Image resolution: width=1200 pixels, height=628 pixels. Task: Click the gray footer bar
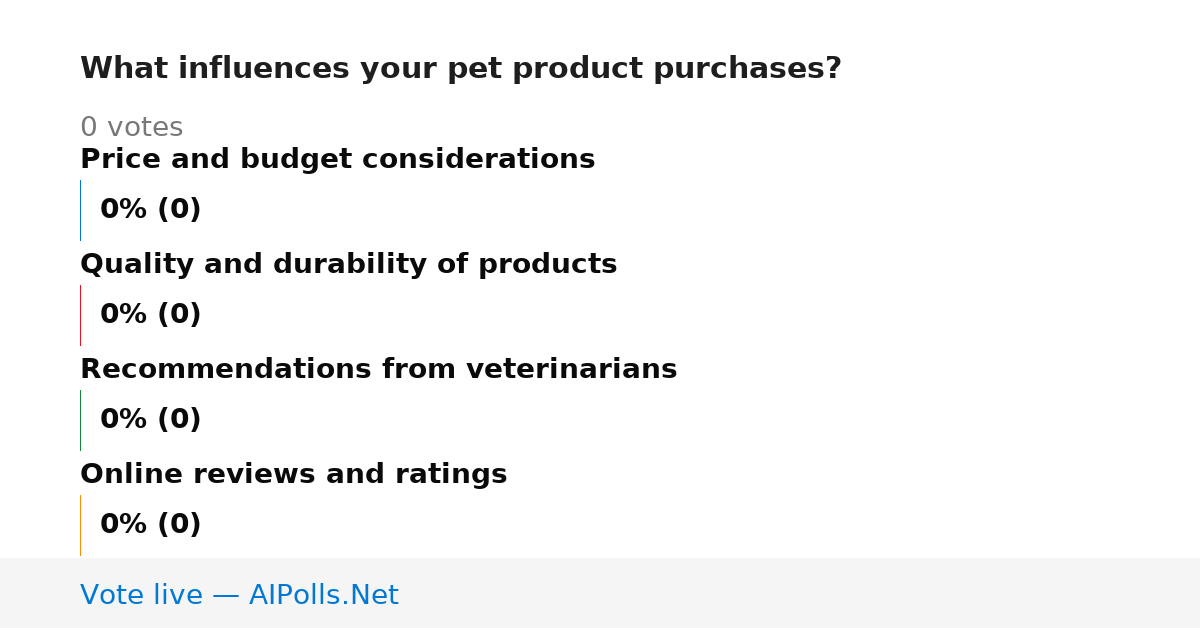[x=600, y=593]
